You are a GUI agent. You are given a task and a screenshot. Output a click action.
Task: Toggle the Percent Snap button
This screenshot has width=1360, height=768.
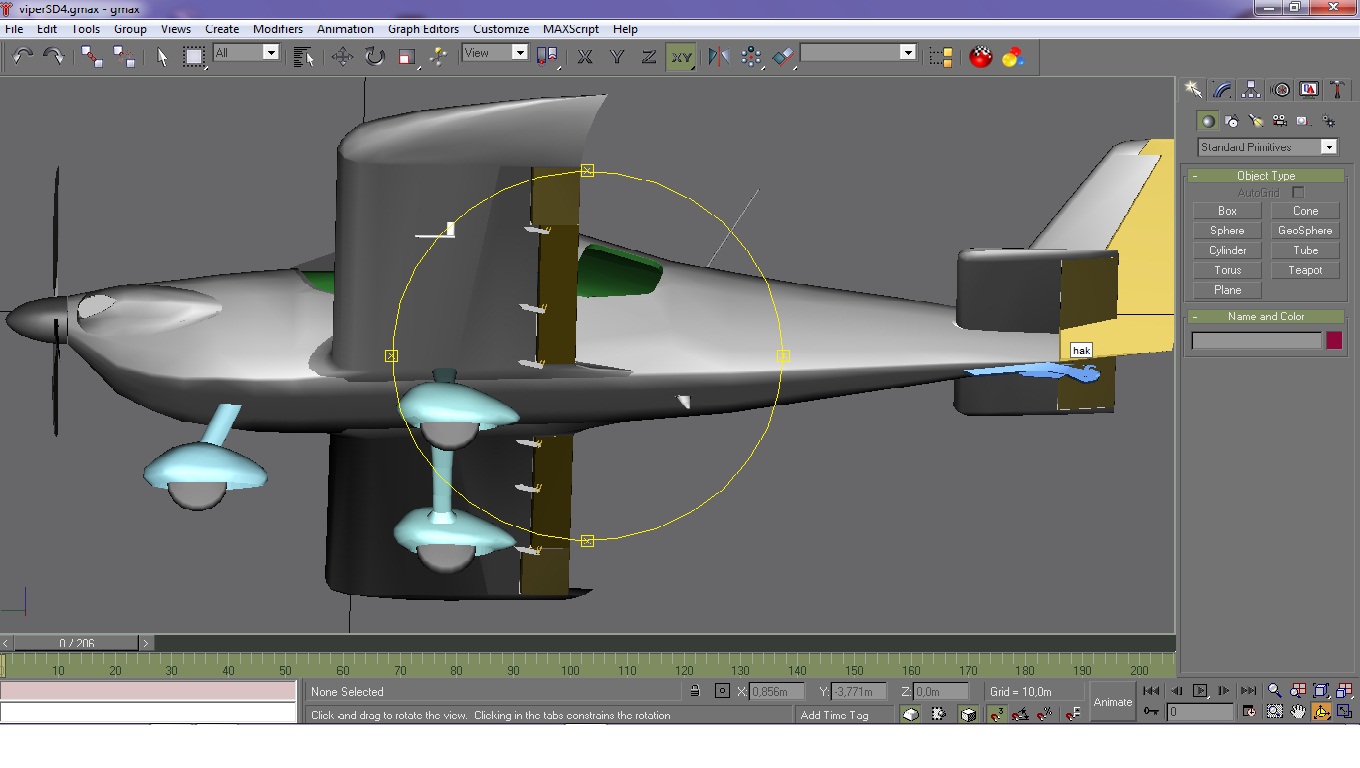click(1045, 714)
